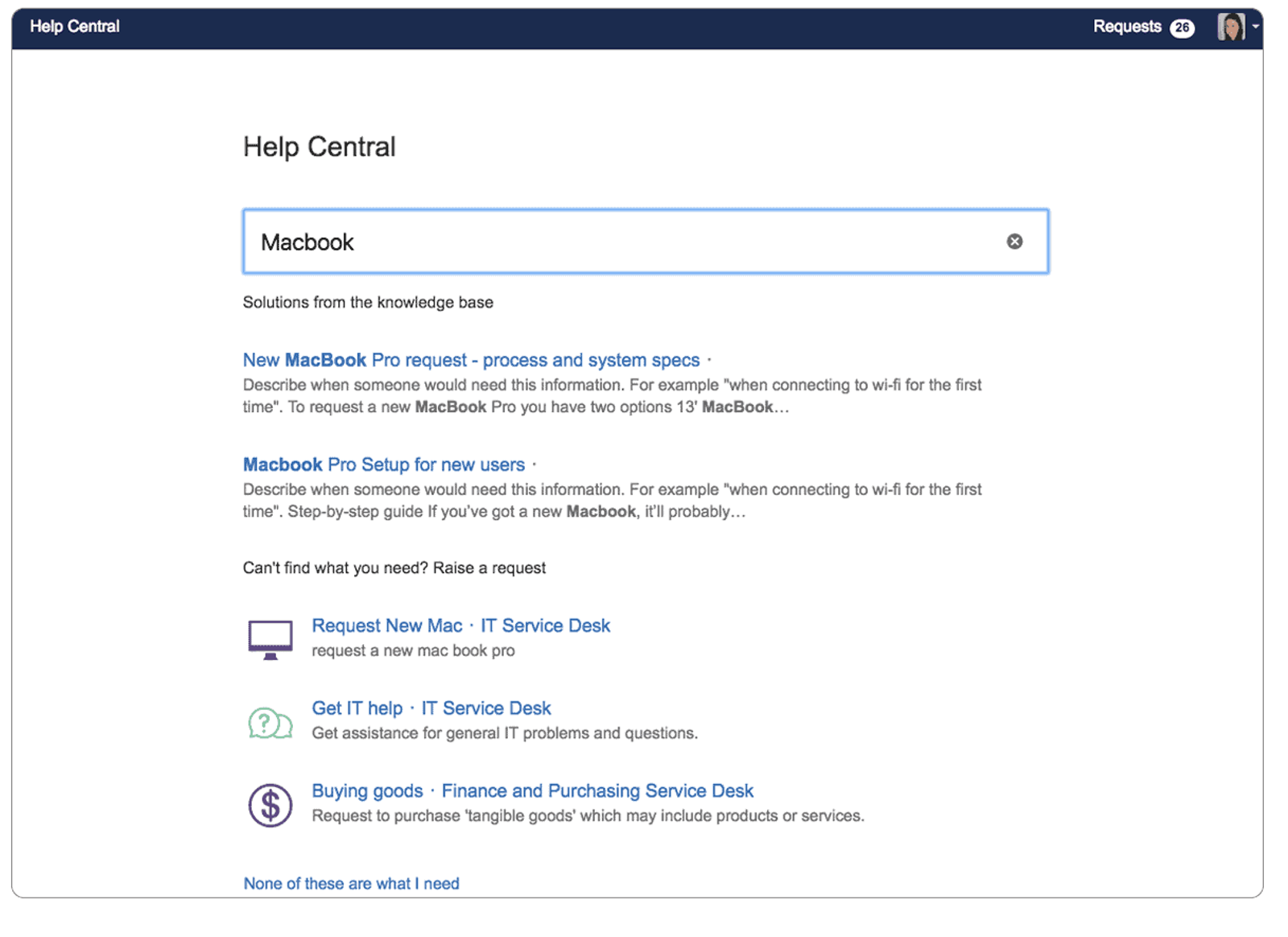Click the Requests 26 counter badge
The width and height of the screenshot is (1288, 937).
tap(1182, 27)
